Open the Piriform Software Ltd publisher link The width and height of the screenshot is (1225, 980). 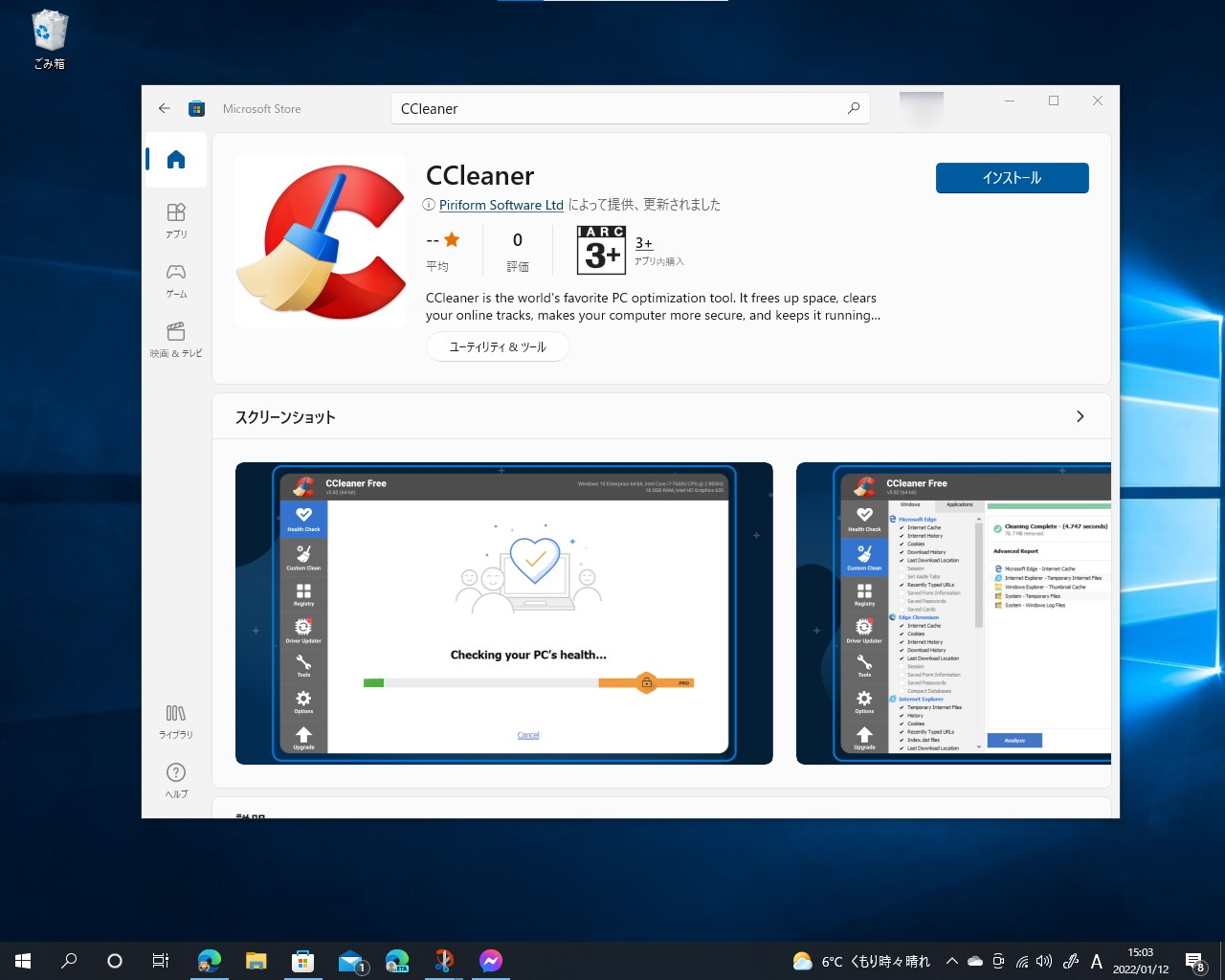tap(501, 205)
